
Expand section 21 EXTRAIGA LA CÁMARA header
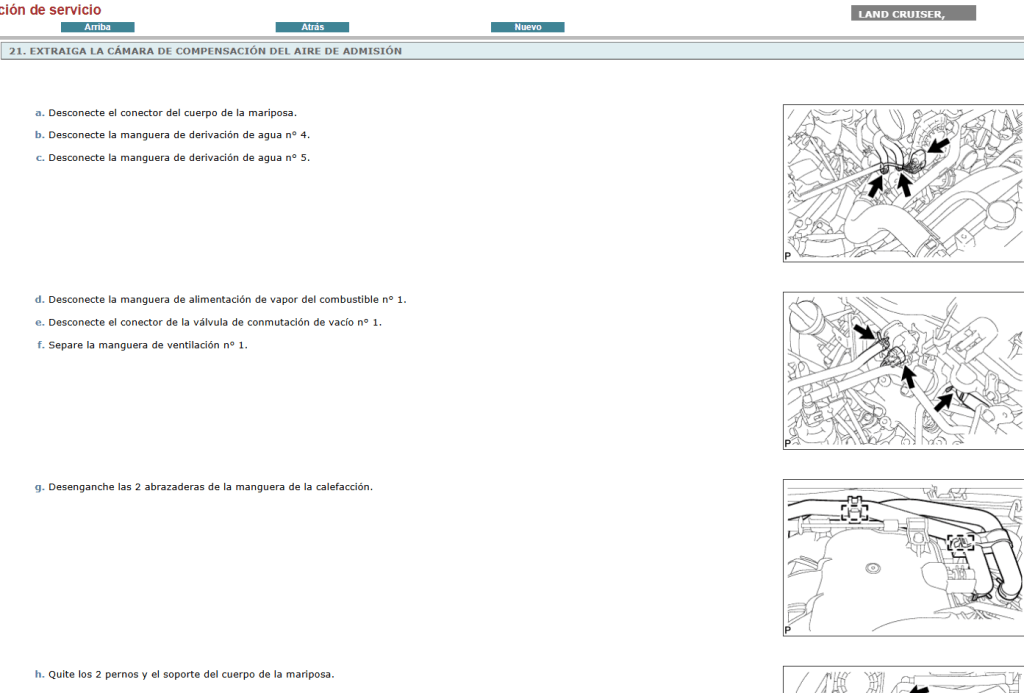pyautogui.click(x=205, y=48)
